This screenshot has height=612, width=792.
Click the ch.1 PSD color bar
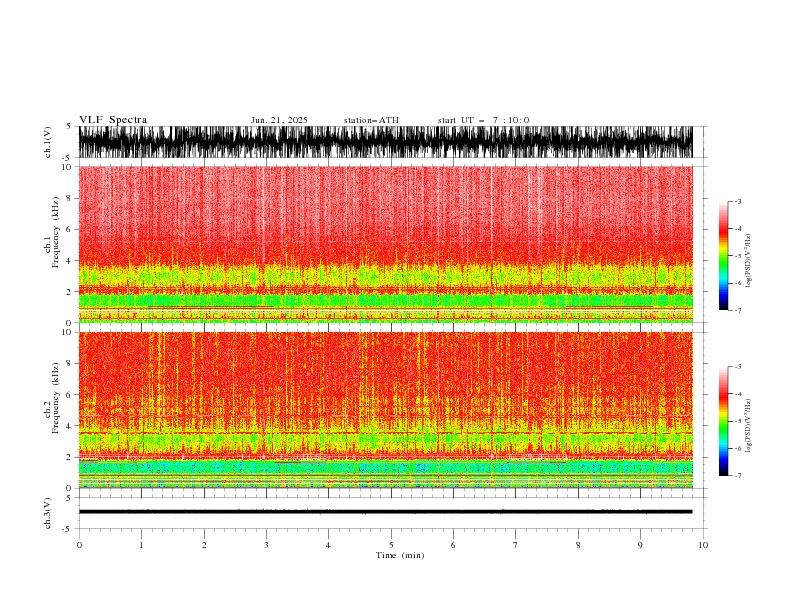point(723,255)
